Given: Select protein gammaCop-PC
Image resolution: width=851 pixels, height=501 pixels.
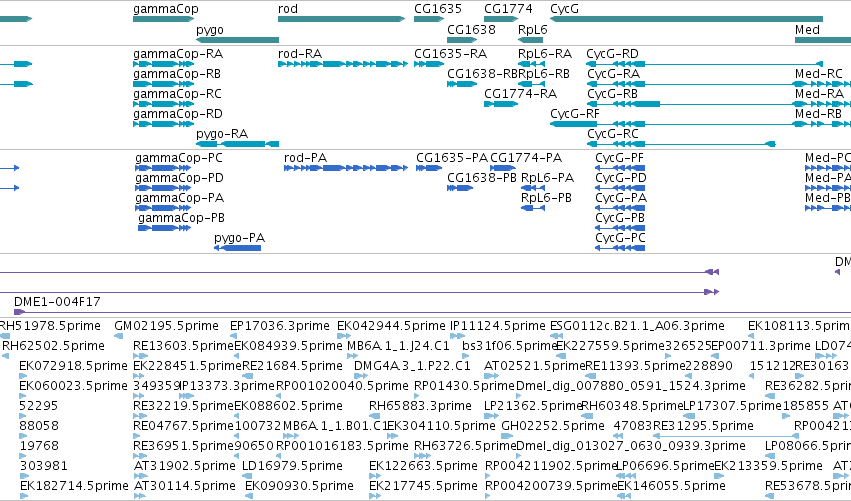Looking at the screenshot, I should point(163,168).
